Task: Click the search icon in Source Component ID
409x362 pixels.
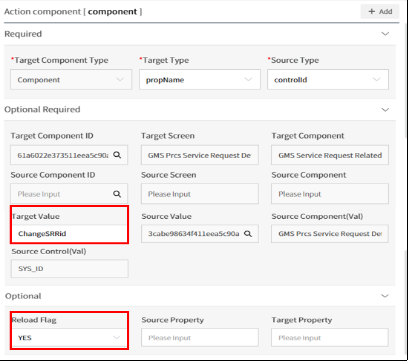Action: [117, 194]
